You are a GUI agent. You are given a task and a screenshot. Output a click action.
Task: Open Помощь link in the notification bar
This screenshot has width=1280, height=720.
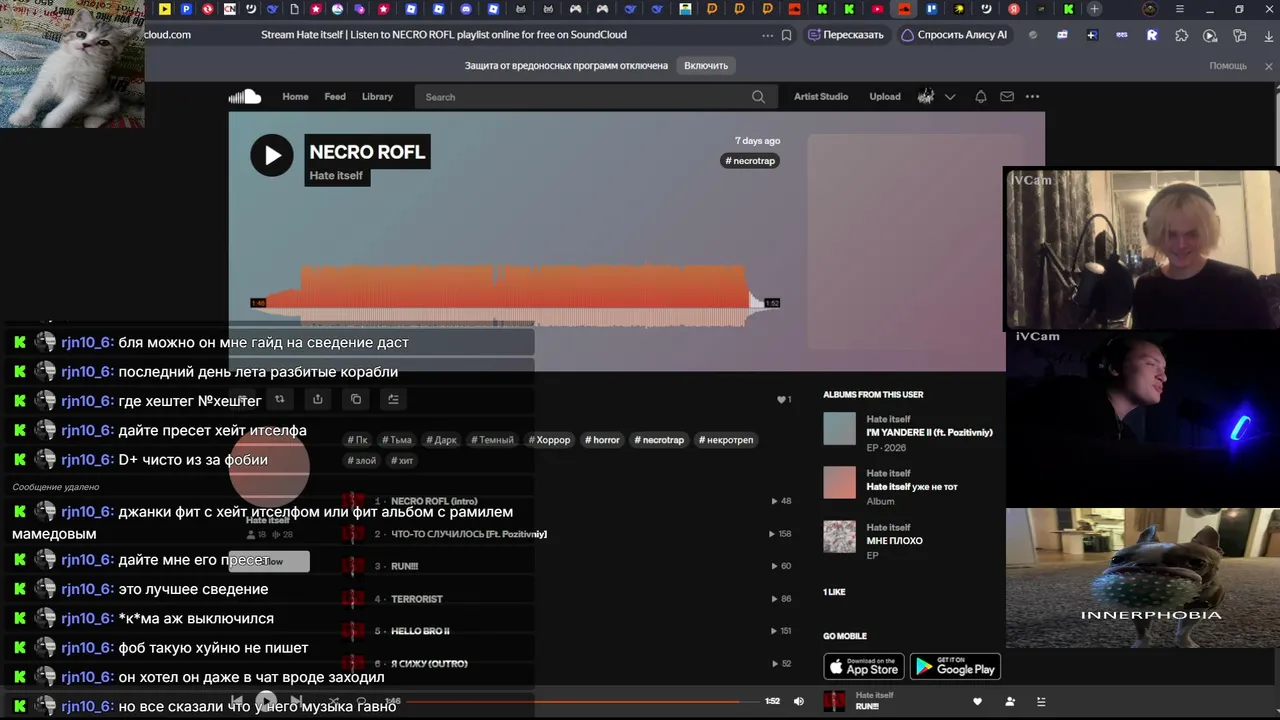pos(1228,66)
